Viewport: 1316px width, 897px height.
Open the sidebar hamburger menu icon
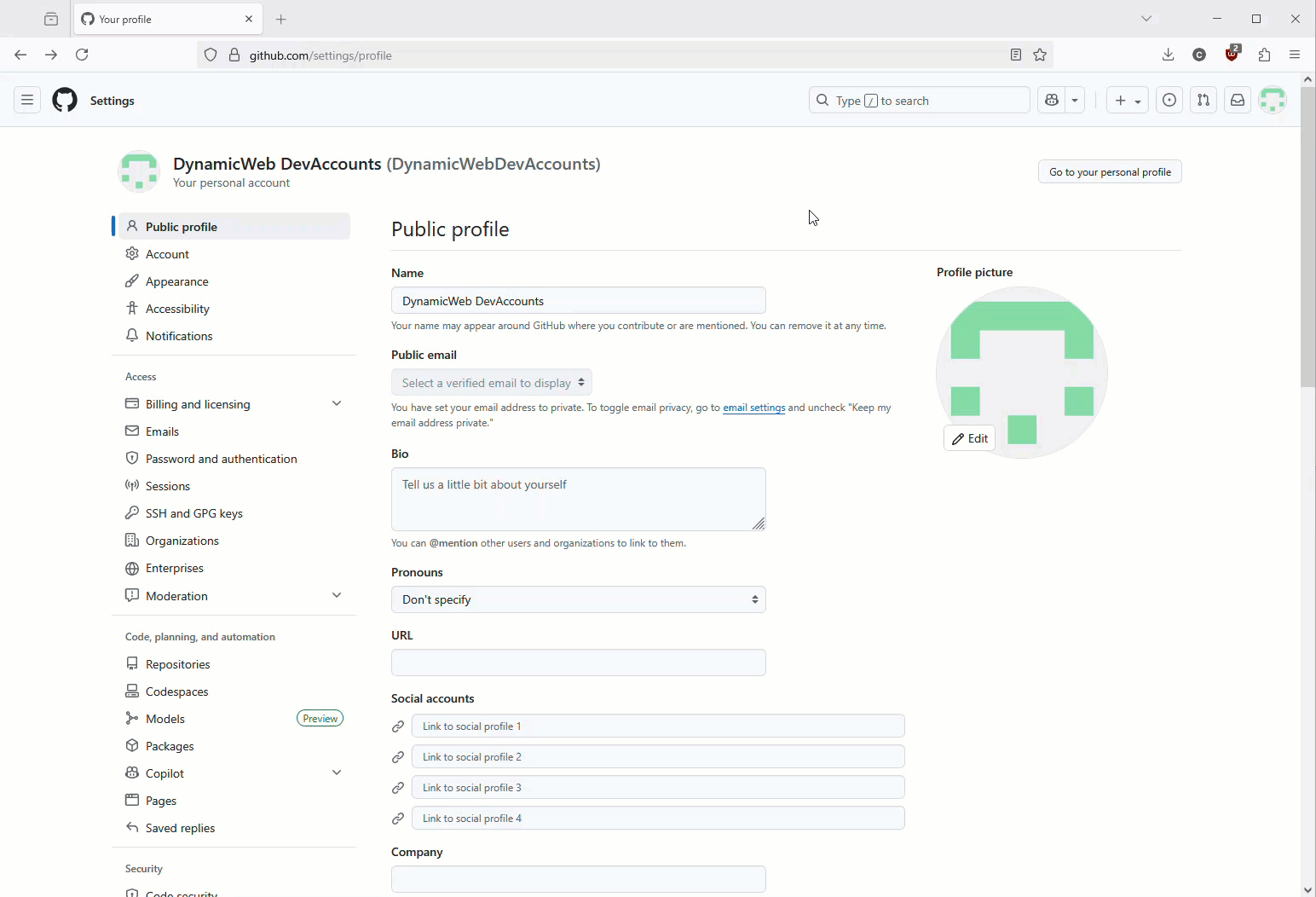tap(27, 100)
